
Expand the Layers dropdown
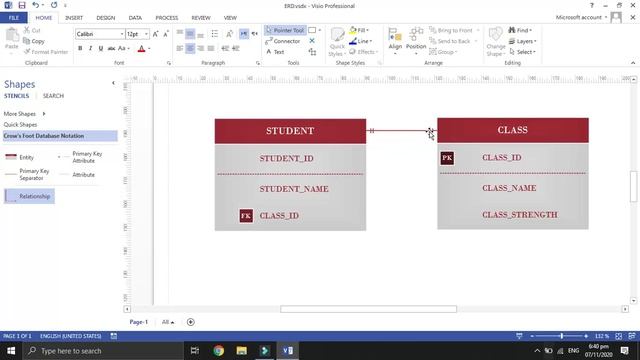(x=522, y=41)
